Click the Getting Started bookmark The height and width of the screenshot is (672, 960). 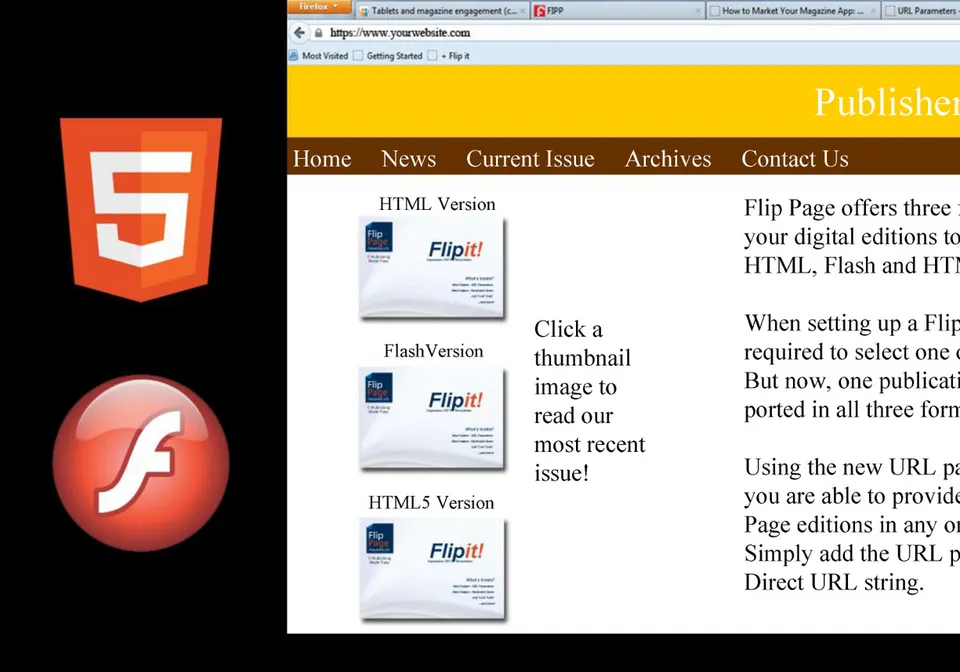pyautogui.click(x=388, y=56)
